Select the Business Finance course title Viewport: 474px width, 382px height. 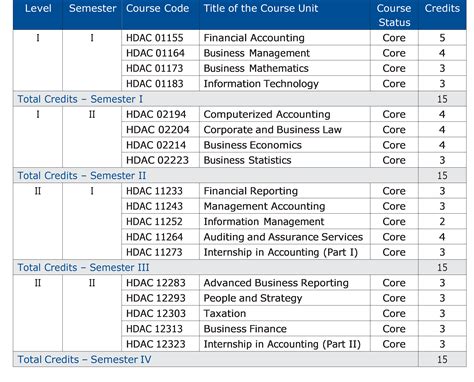pyautogui.click(x=245, y=329)
